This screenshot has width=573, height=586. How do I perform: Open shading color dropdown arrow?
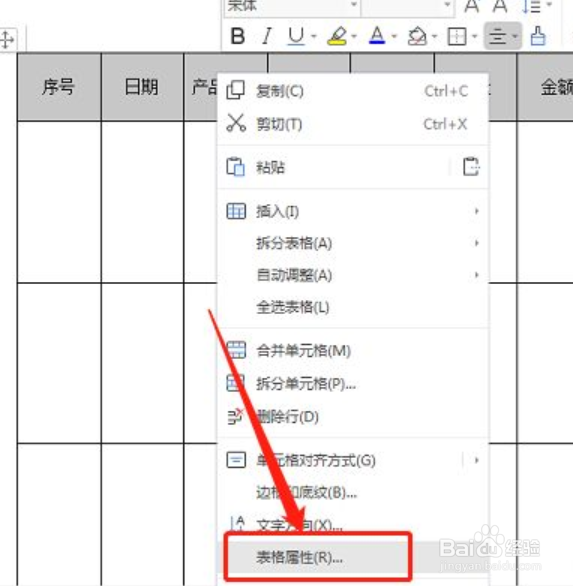[434, 37]
